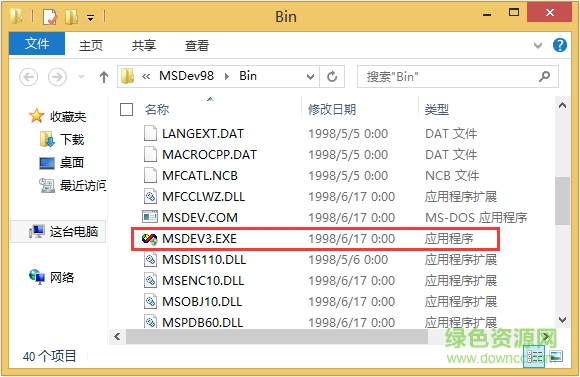Open the Customize Quick Access Toolbar dropdown

click(91, 17)
